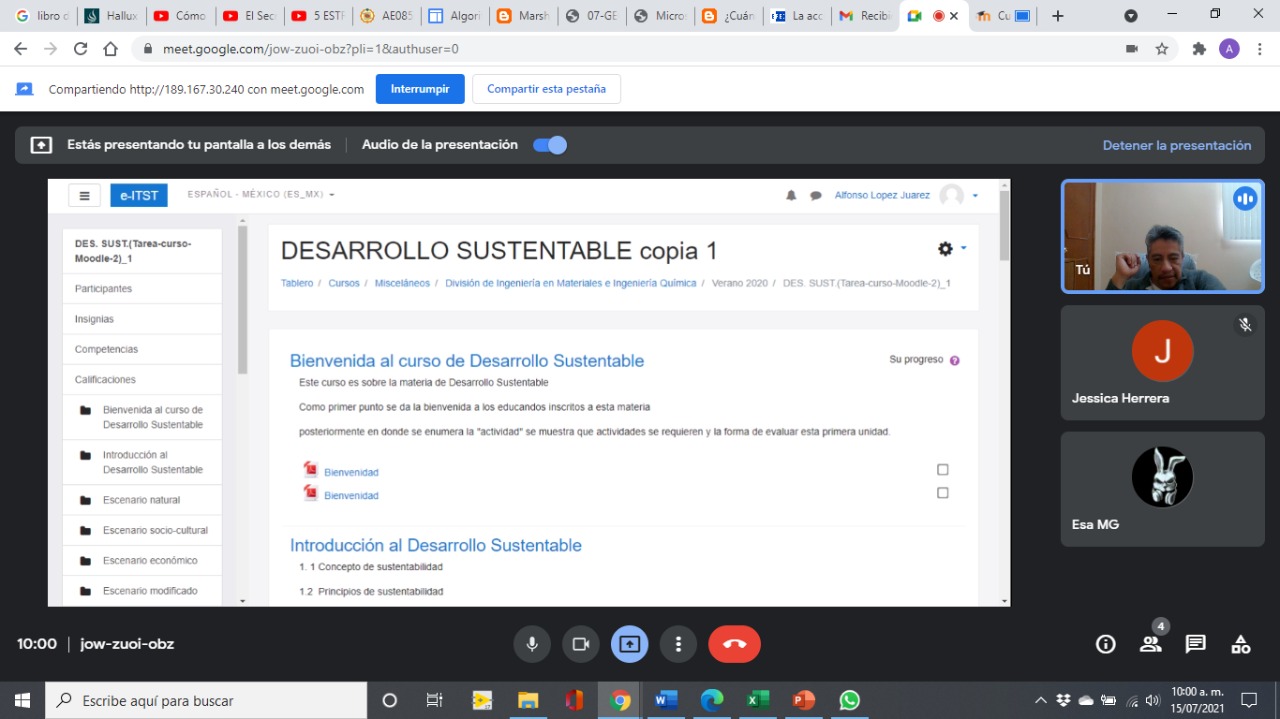Turn off the camera in Meet
The width and height of the screenshot is (1280, 719).
pos(580,644)
